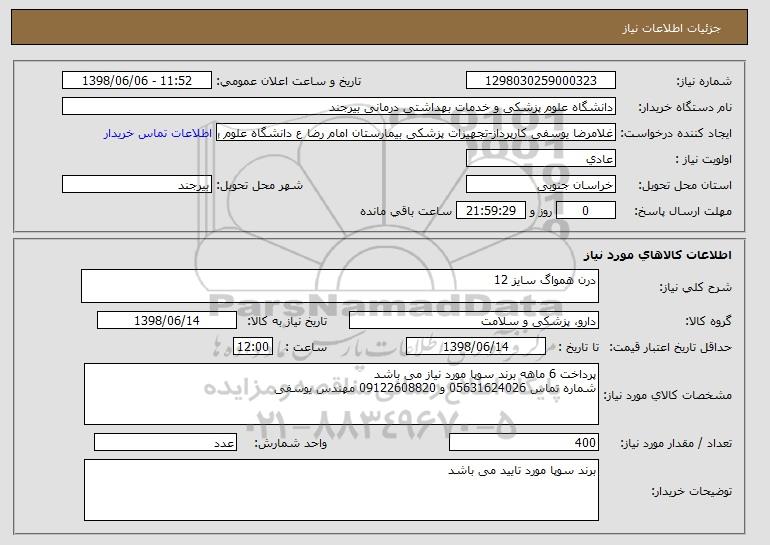This screenshot has height=545, width=770.
Task: Click the phone number line with 05631624026
Action: [435, 388]
